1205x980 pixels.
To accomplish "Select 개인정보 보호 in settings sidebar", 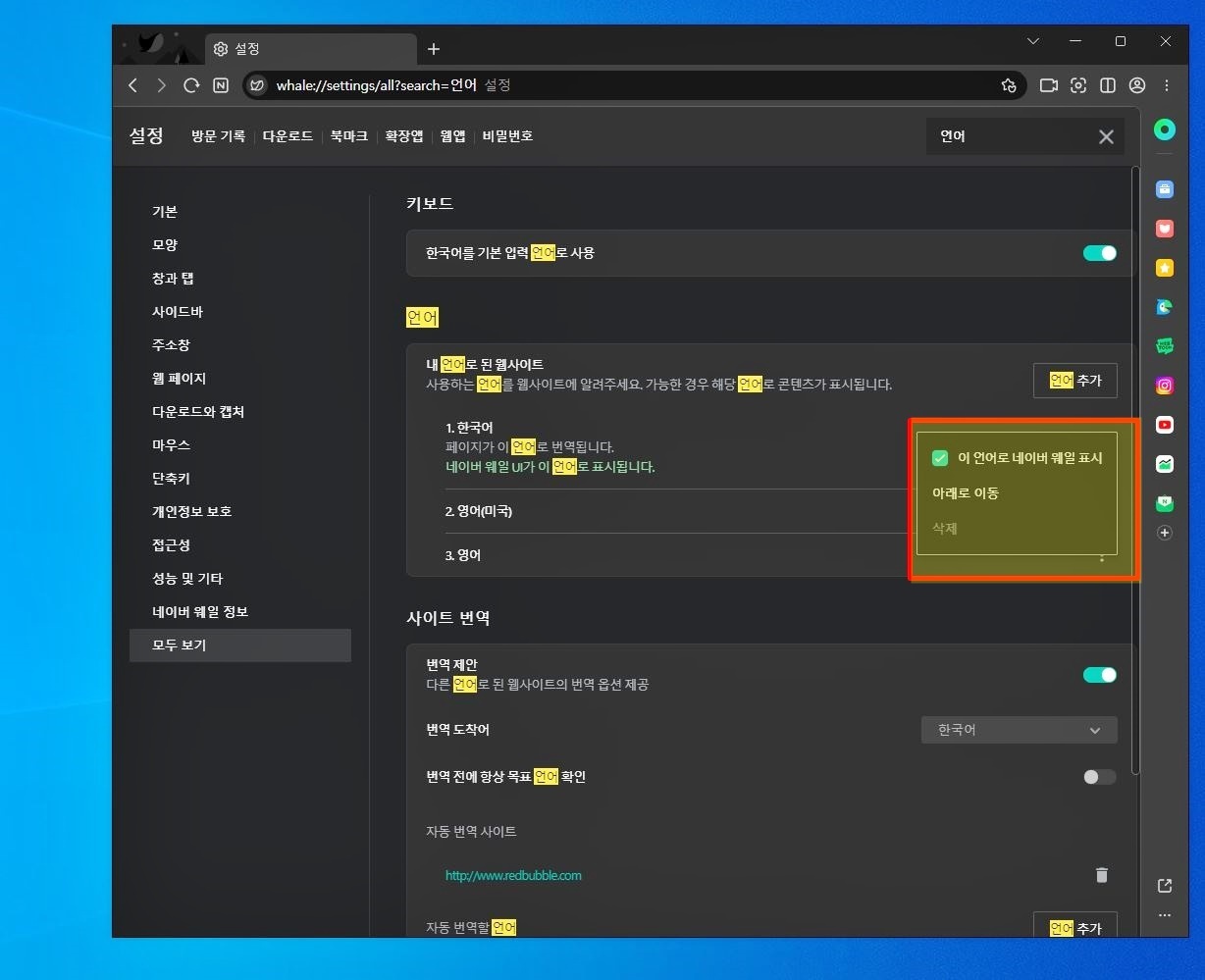I will click(x=191, y=512).
